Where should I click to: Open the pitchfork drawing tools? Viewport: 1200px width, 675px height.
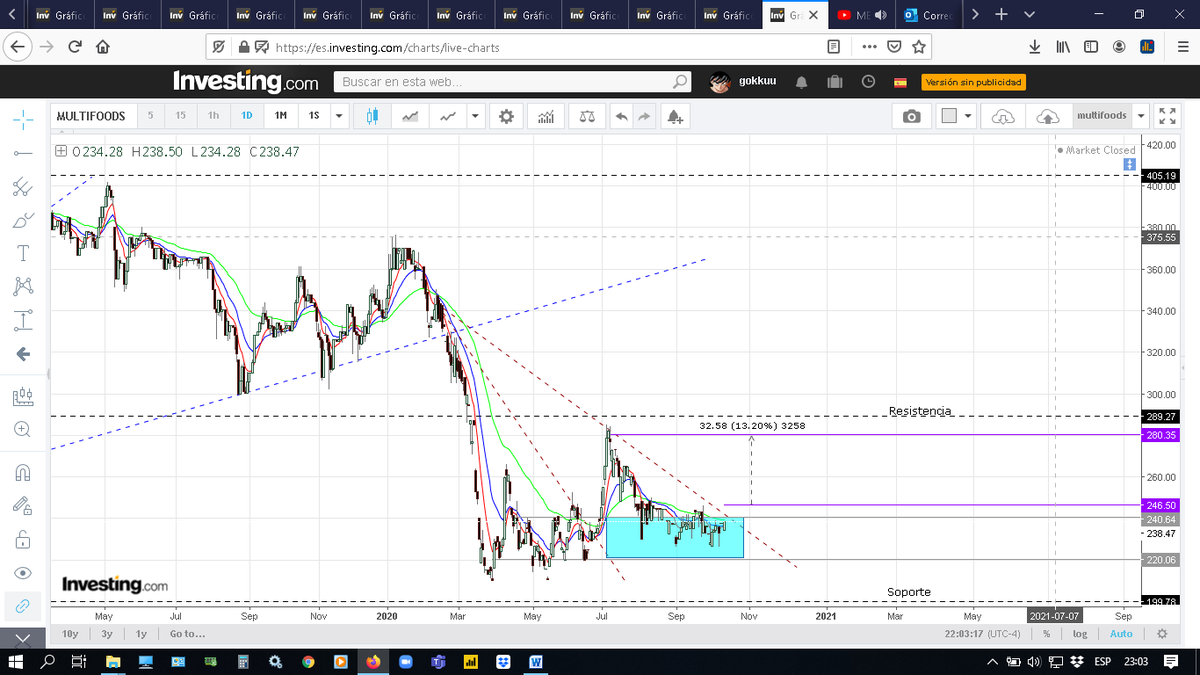click(22, 186)
